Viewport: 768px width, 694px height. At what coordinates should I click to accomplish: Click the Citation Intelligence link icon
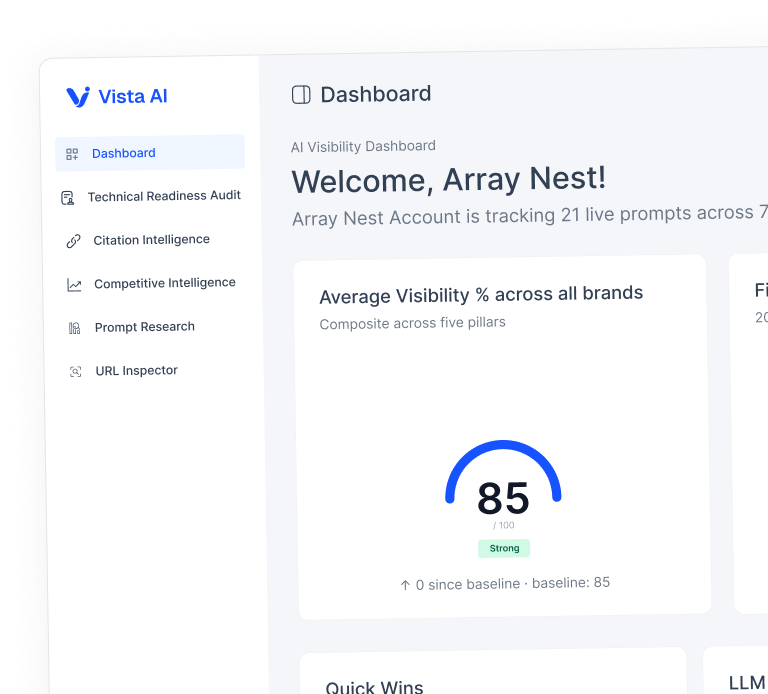73,241
